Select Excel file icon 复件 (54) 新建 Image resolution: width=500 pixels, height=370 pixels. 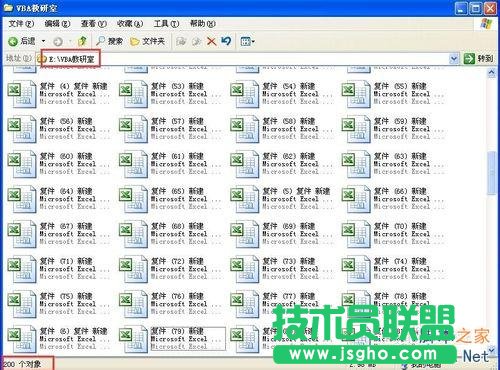245,94
